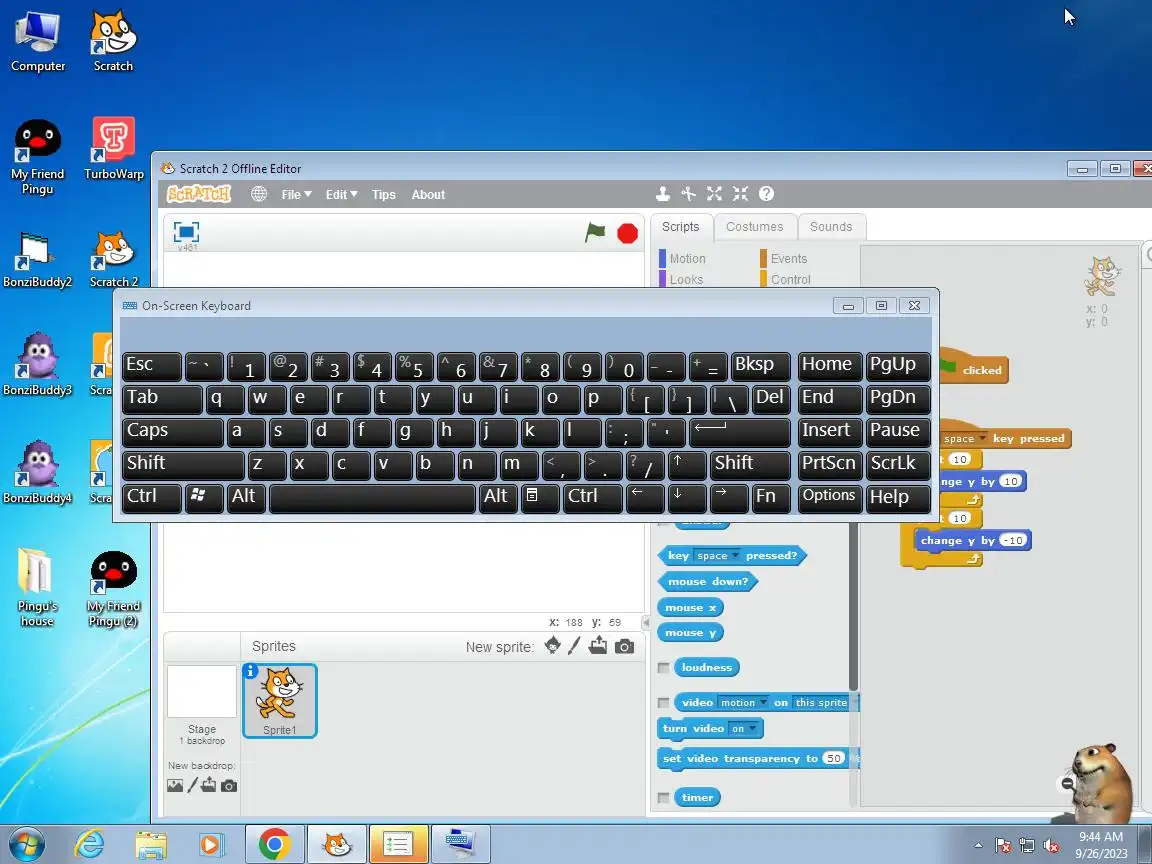Collapse the stage with the small arrow
Screen dimensions: 1152x864
coord(646,623)
